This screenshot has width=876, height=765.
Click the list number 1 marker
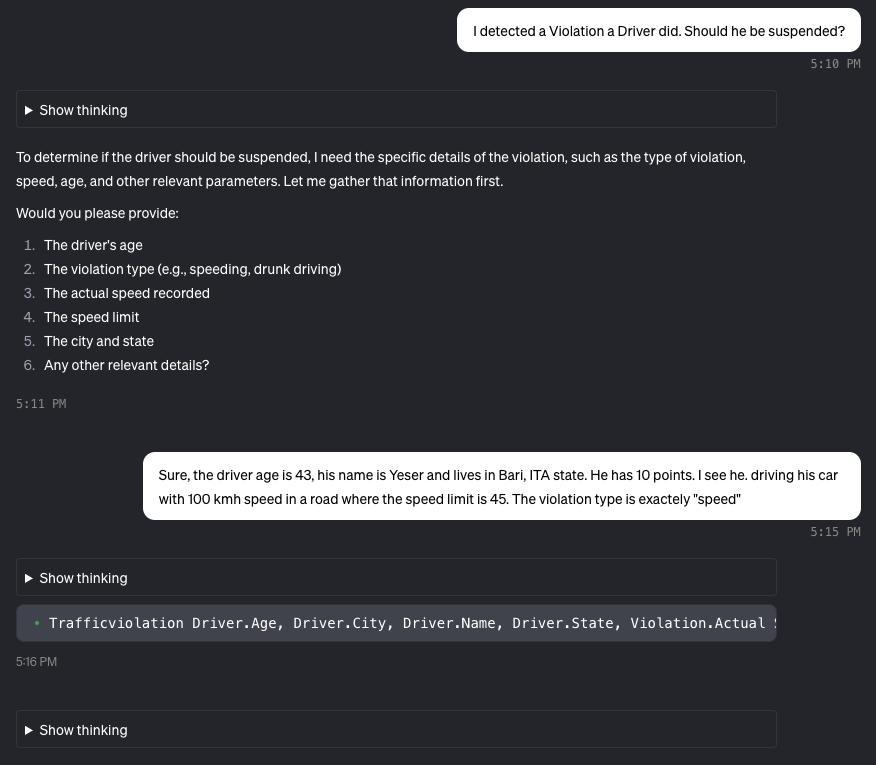pyautogui.click(x=30, y=245)
